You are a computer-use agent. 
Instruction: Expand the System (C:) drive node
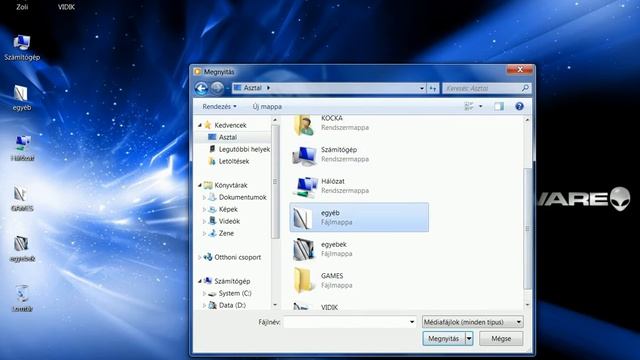tap(204, 293)
